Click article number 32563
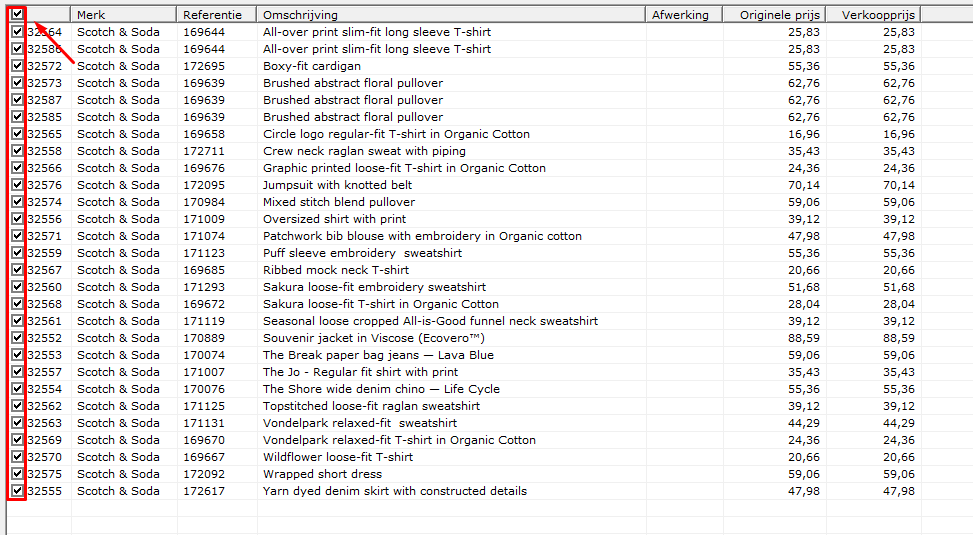This screenshot has width=973, height=535. click(45, 423)
